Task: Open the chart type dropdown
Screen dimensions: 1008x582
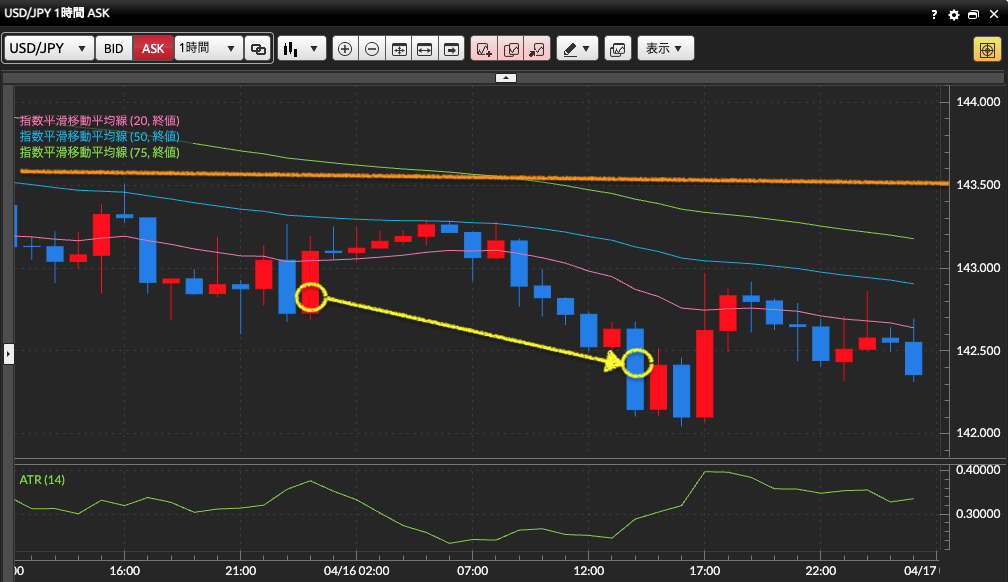Action: click(x=302, y=48)
